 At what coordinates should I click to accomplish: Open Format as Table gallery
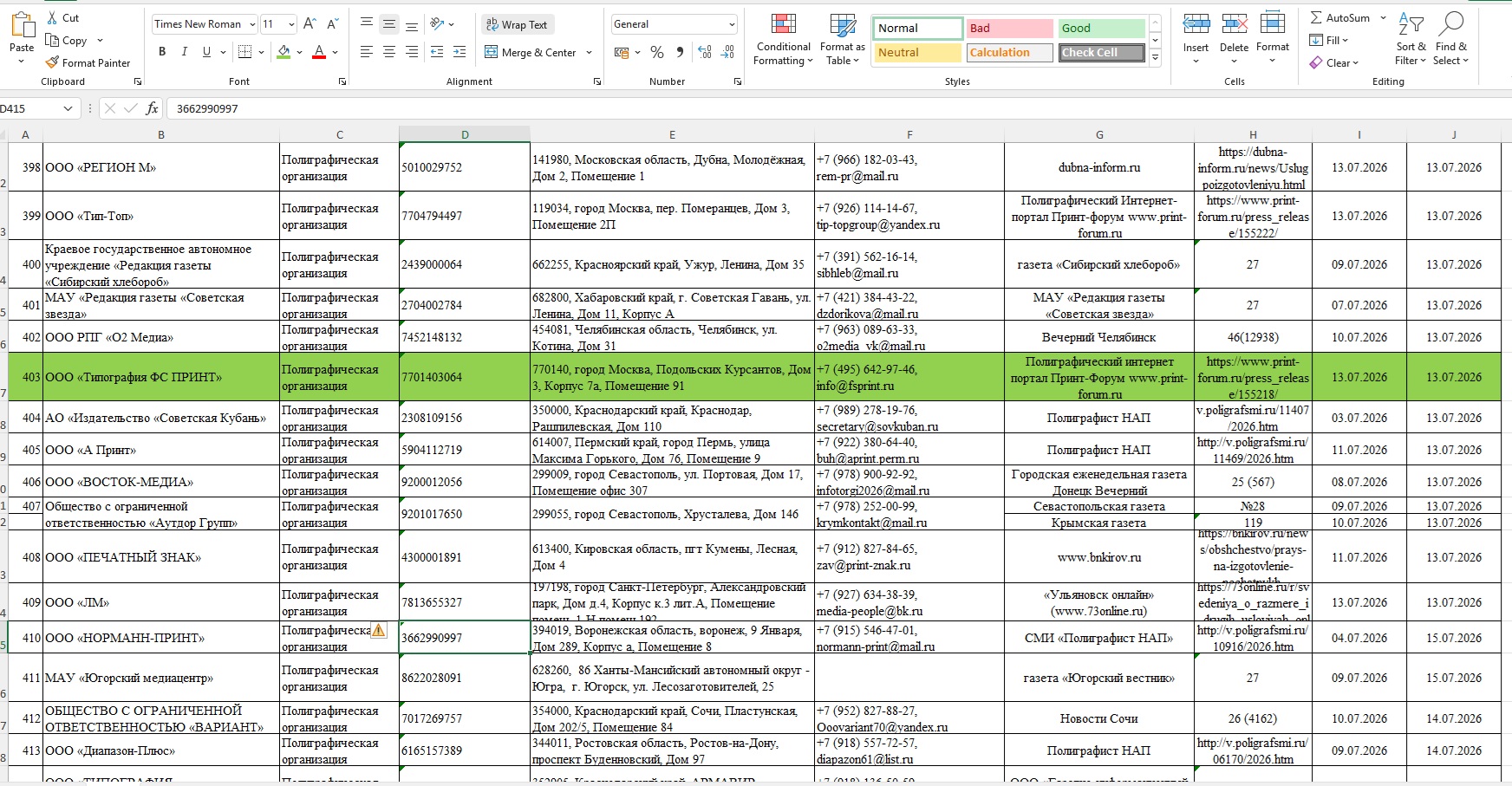[842, 40]
